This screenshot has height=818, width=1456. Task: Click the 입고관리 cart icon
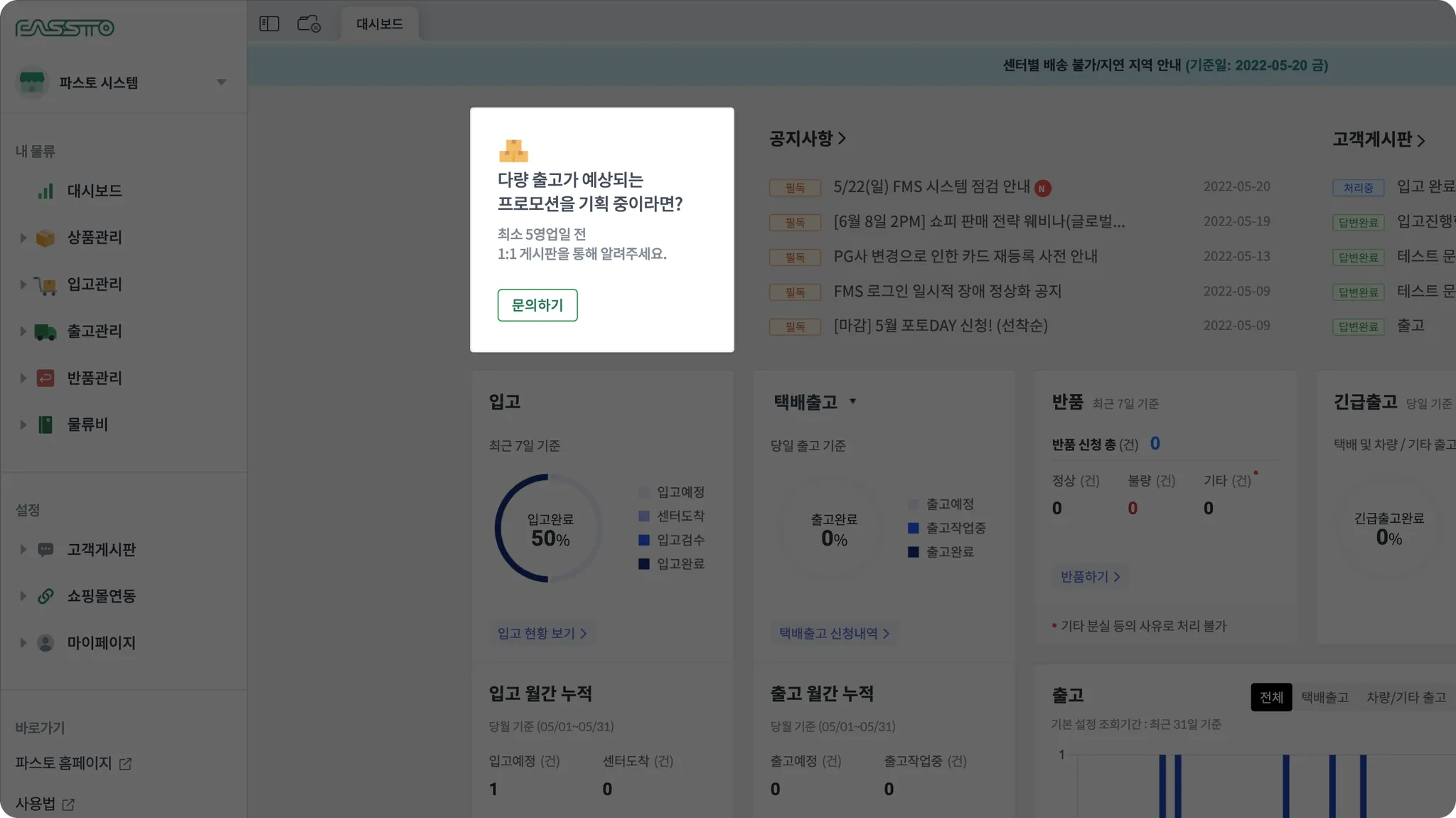point(45,285)
